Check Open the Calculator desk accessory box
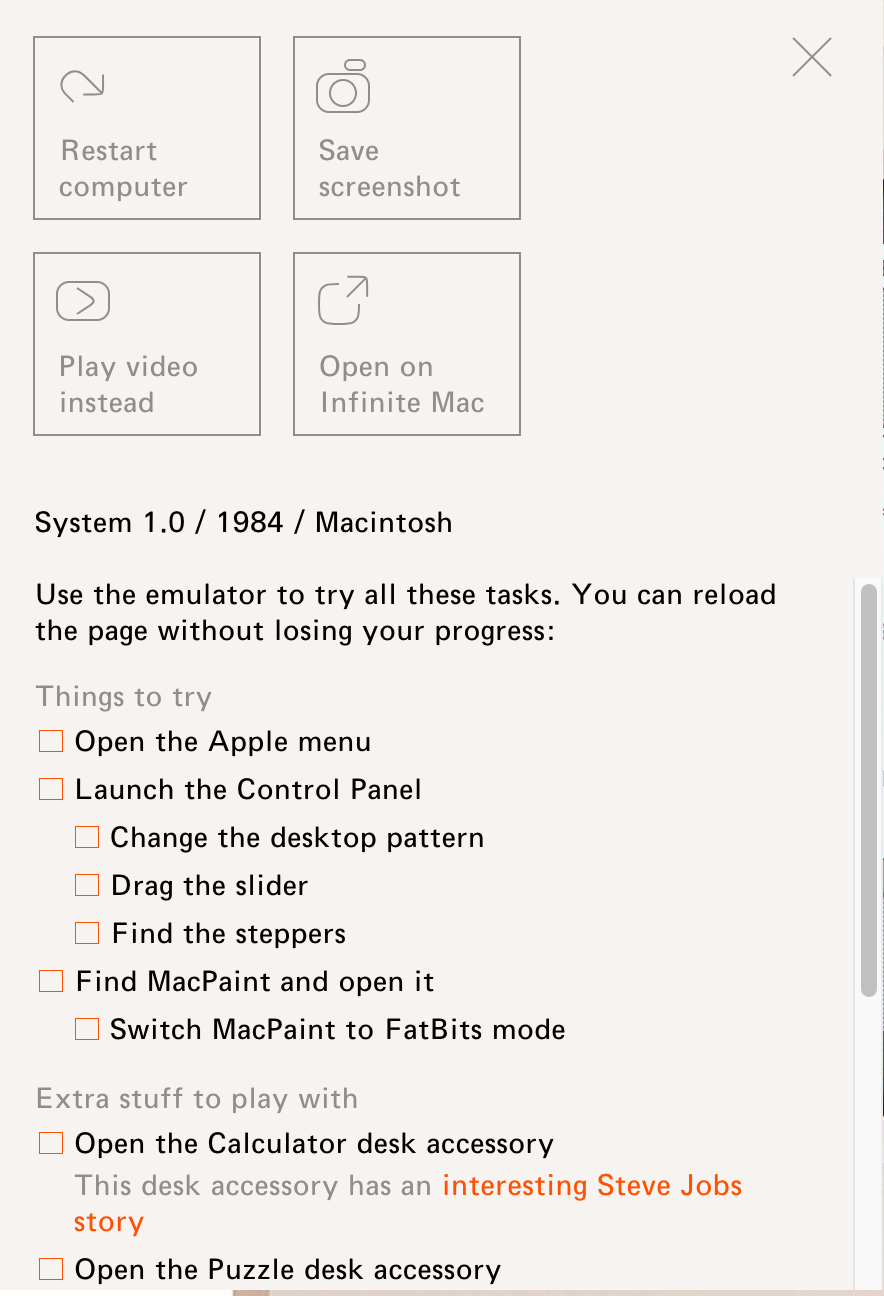The image size is (884, 1296). point(51,1143)
